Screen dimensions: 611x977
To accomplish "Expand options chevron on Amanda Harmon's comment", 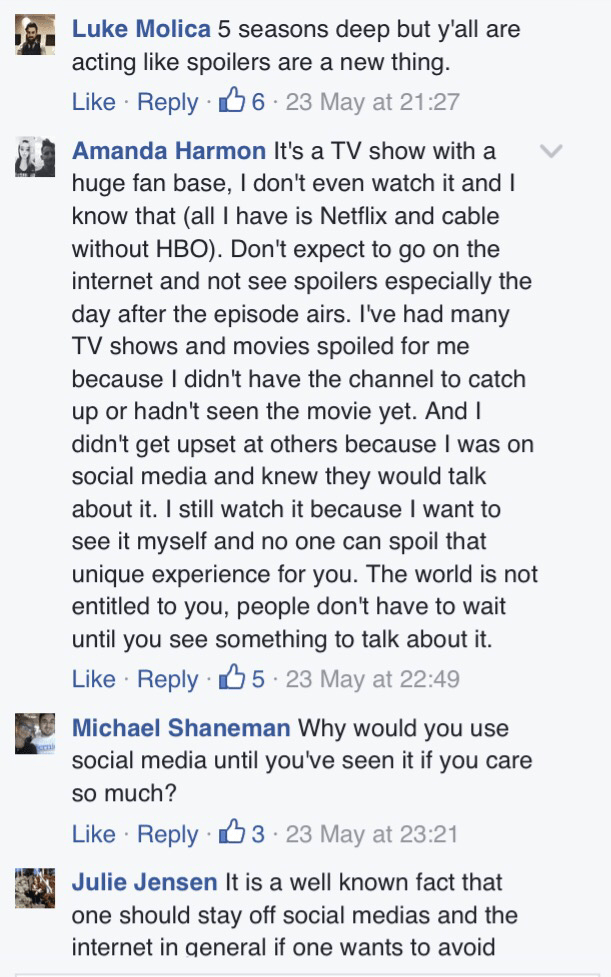I will pyautogui.click(x=551, y=151).
